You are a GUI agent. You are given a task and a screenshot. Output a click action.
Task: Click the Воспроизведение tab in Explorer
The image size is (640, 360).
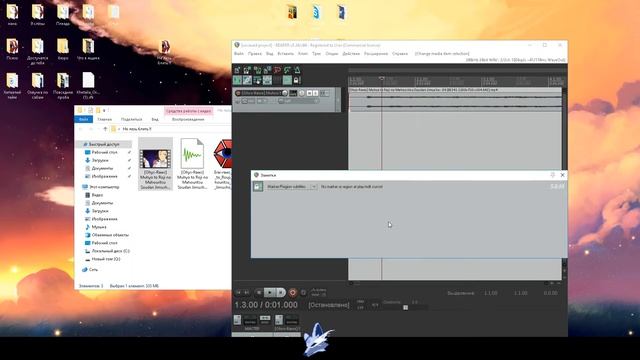(188, 119)
